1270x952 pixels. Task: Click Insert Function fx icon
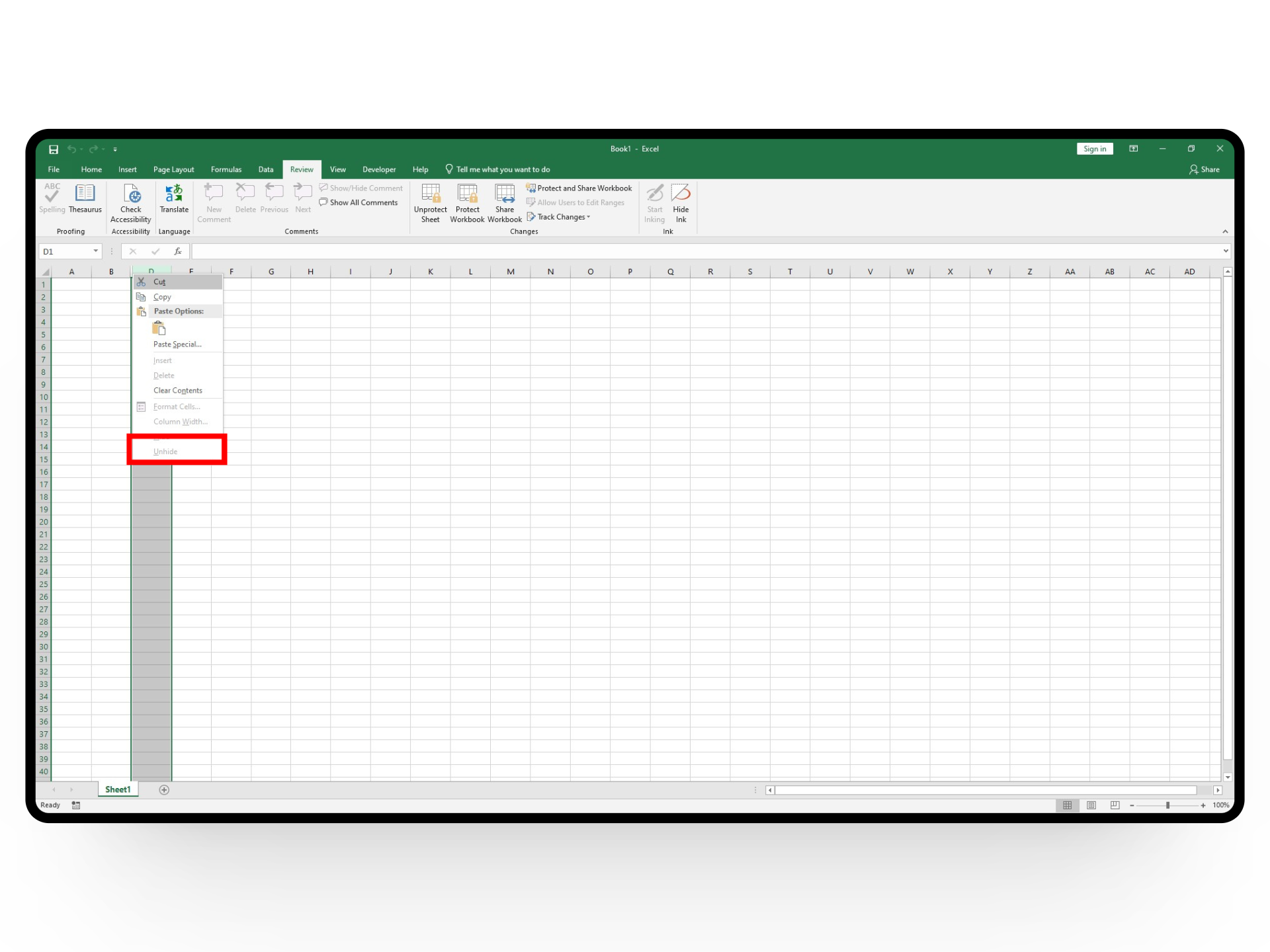tap(178, 251)
